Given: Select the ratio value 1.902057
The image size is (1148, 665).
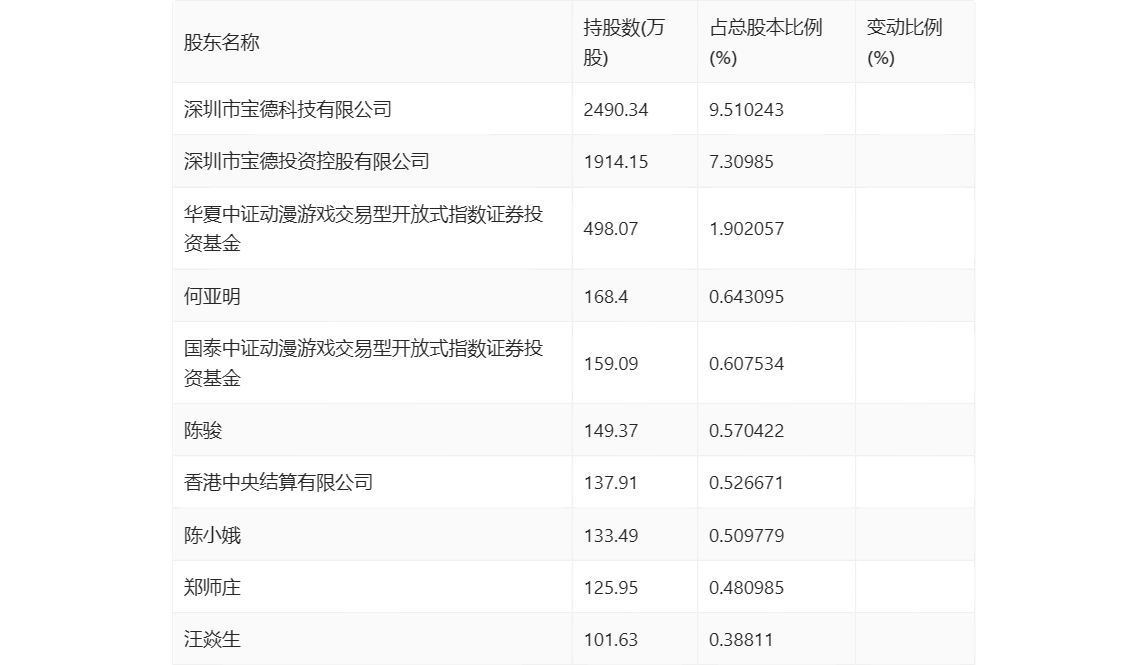Looking at the screenshot, I should [x=746, y=229].
